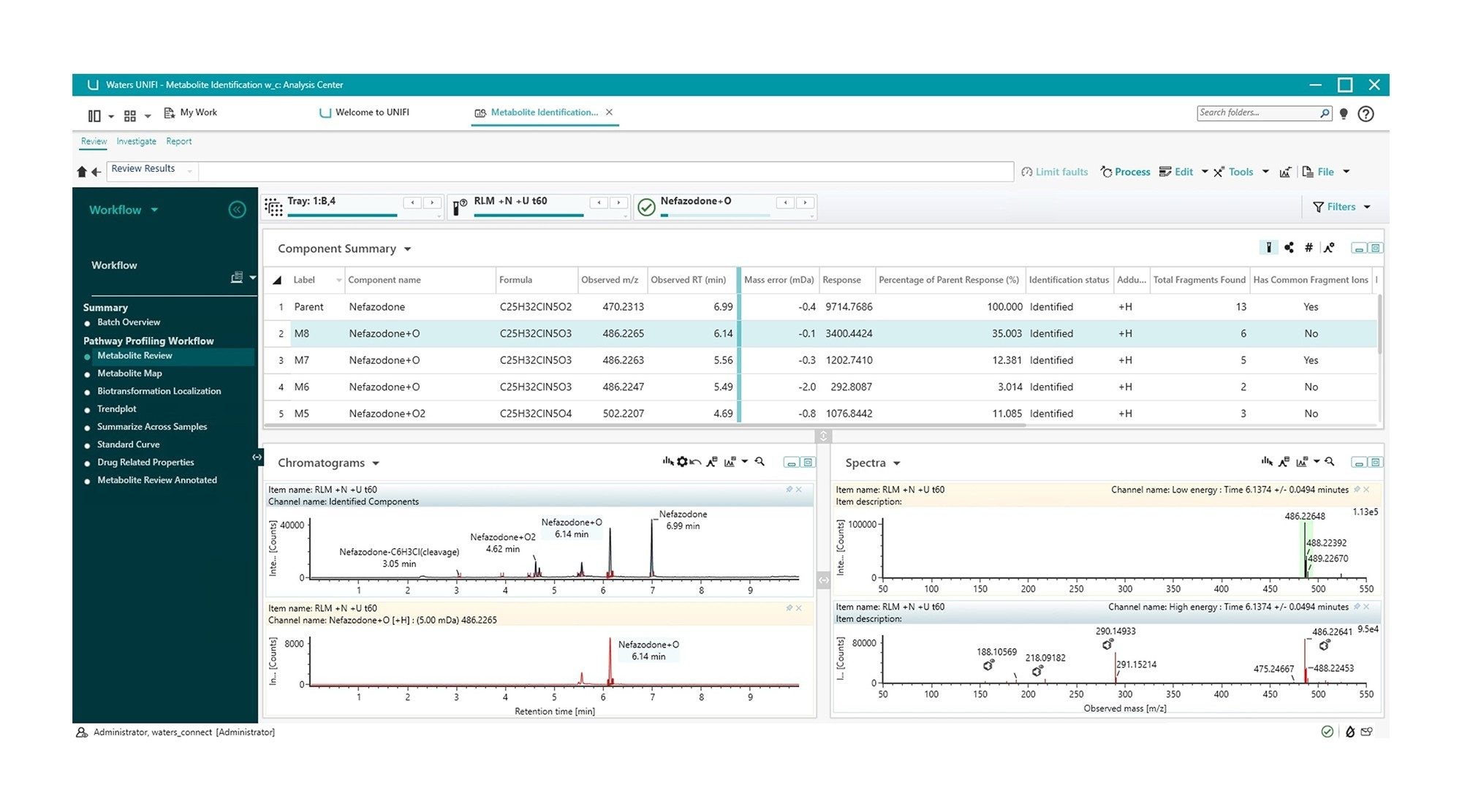
Task: Click the back arrow icon
Action: click(96, 172)
